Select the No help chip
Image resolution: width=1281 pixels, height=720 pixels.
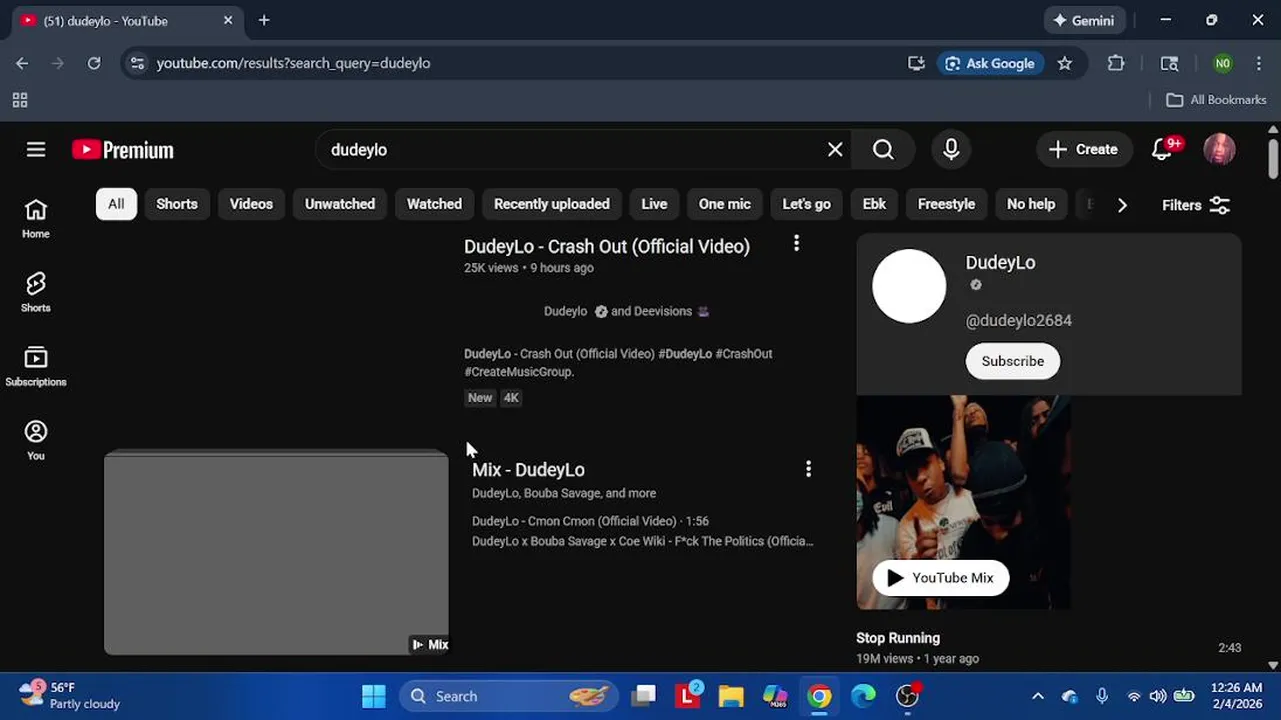click(1031, 204)
